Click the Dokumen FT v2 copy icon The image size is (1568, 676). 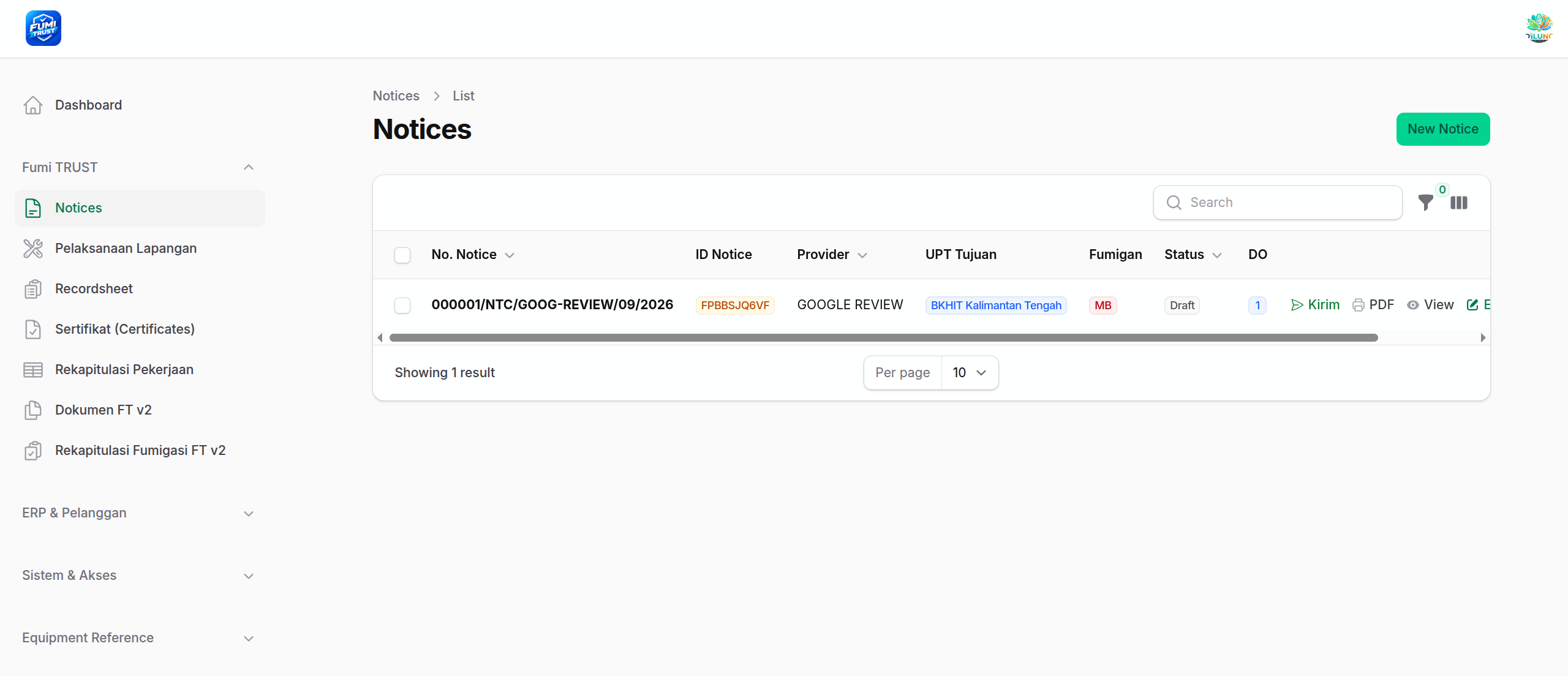point(33,410)
